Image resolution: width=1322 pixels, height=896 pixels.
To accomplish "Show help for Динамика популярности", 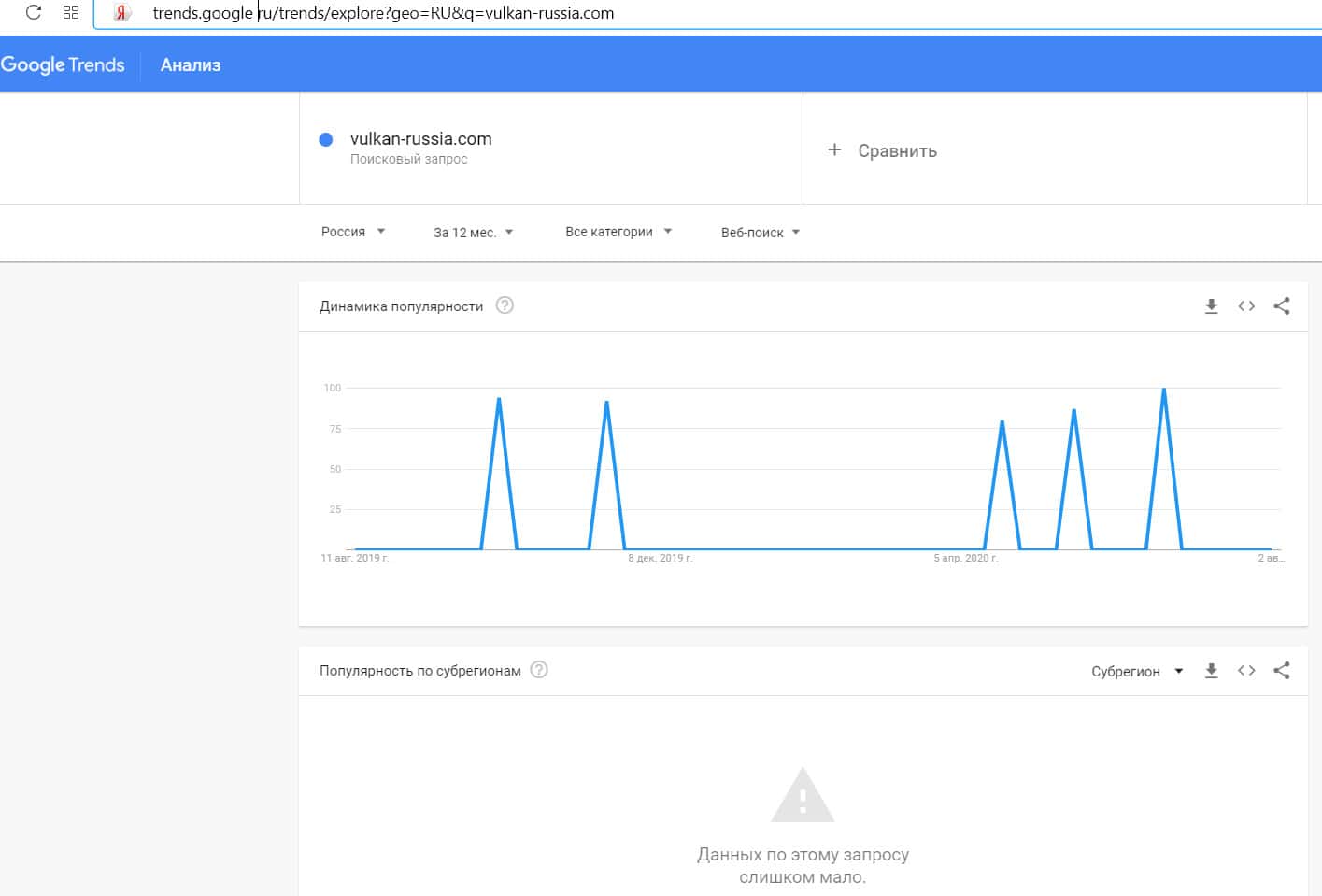I will 505,306.
